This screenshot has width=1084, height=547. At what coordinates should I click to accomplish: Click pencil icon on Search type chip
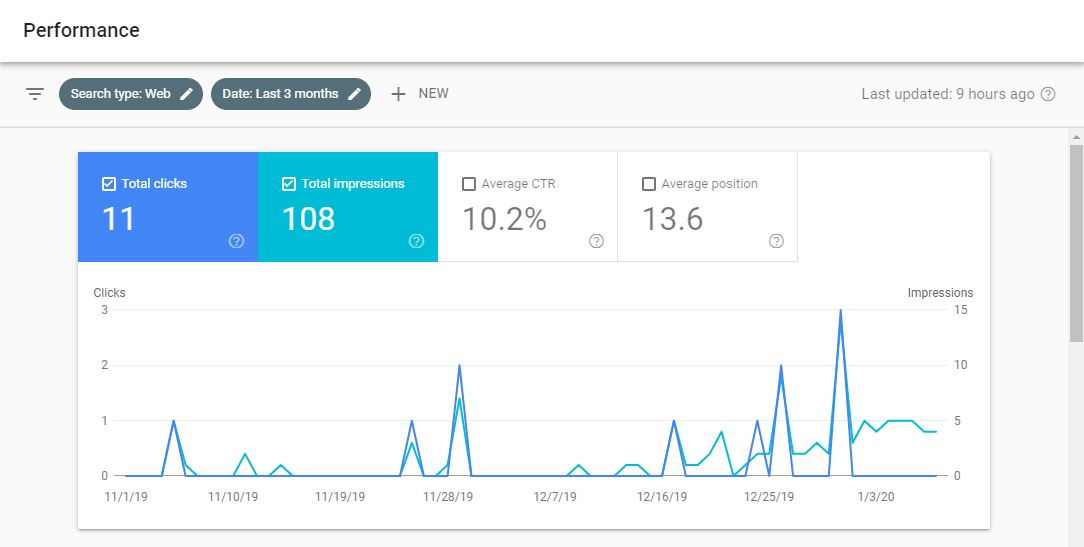click(187, 94)
